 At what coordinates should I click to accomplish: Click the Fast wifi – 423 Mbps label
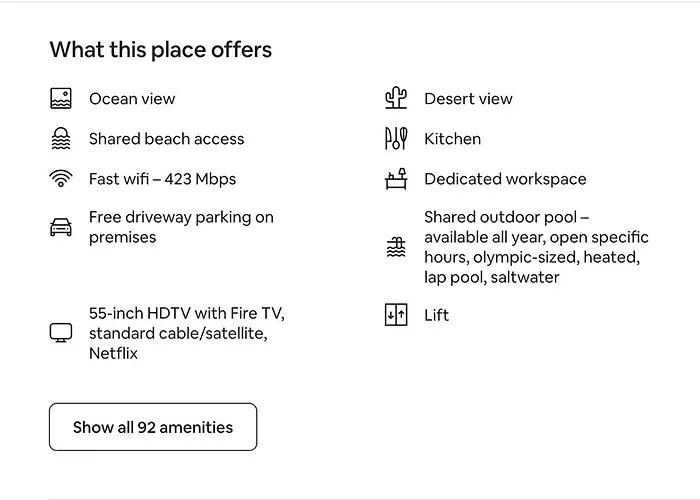click(162, 179)
